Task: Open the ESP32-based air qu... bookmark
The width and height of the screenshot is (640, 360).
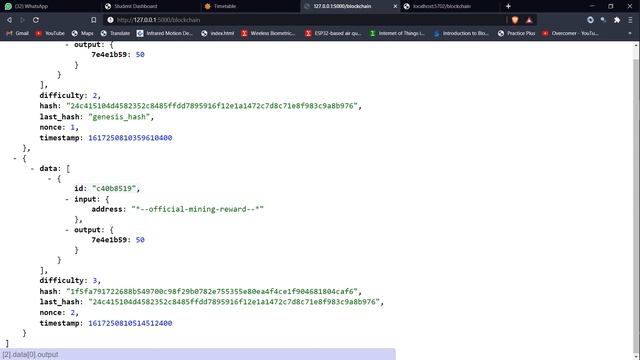Action: click(333, 33)
